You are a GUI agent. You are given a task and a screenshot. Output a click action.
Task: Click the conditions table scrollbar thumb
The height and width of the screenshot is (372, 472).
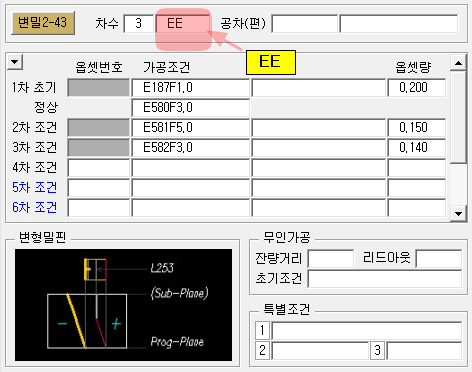(458, 117)
